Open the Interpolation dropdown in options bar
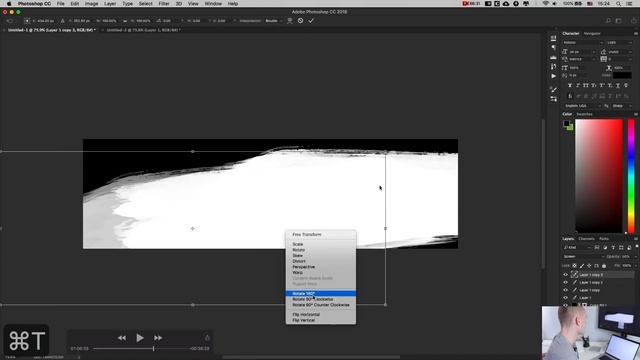 click(x=274, y=21)
